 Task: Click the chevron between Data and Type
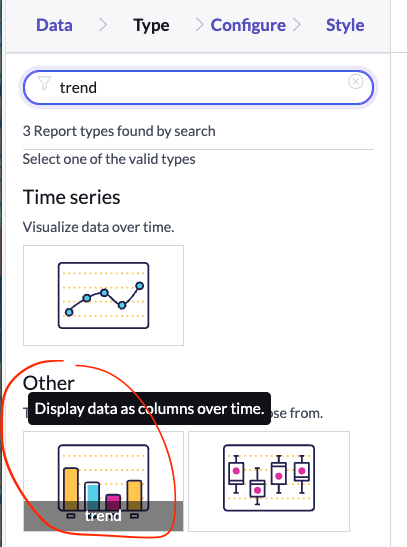tap(103, 25)
